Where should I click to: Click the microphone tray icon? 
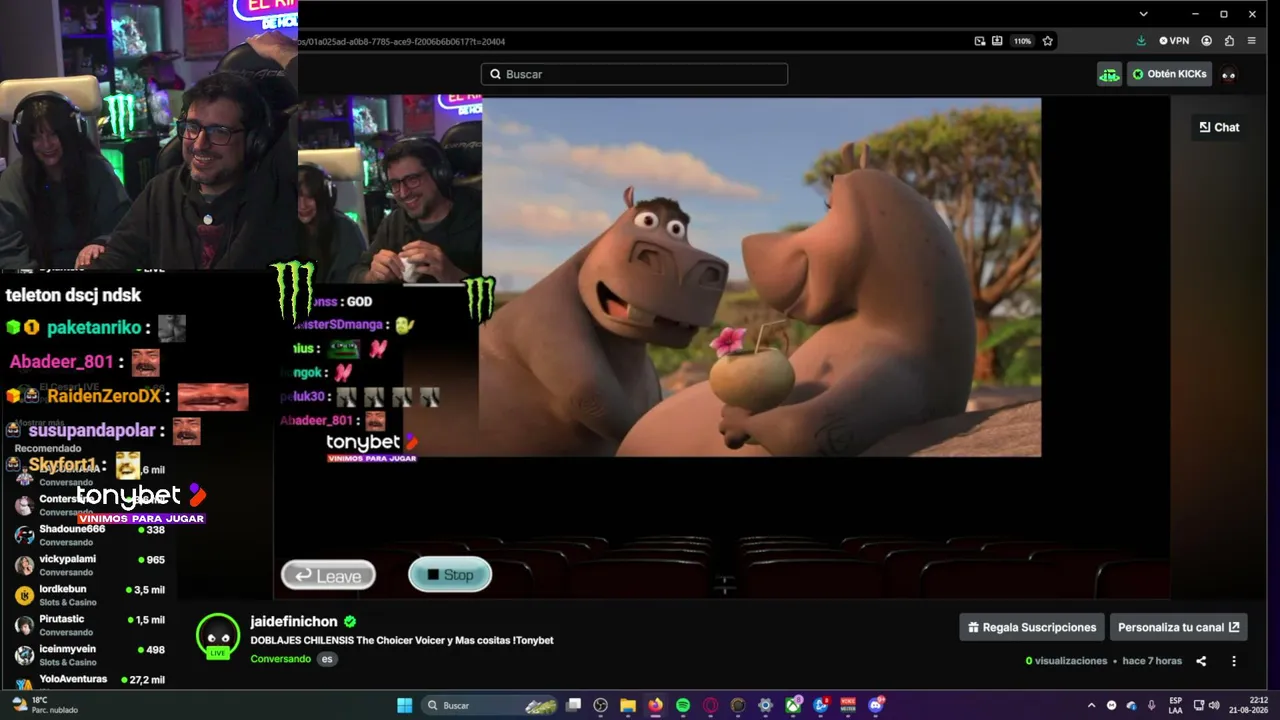(1151, 705)
